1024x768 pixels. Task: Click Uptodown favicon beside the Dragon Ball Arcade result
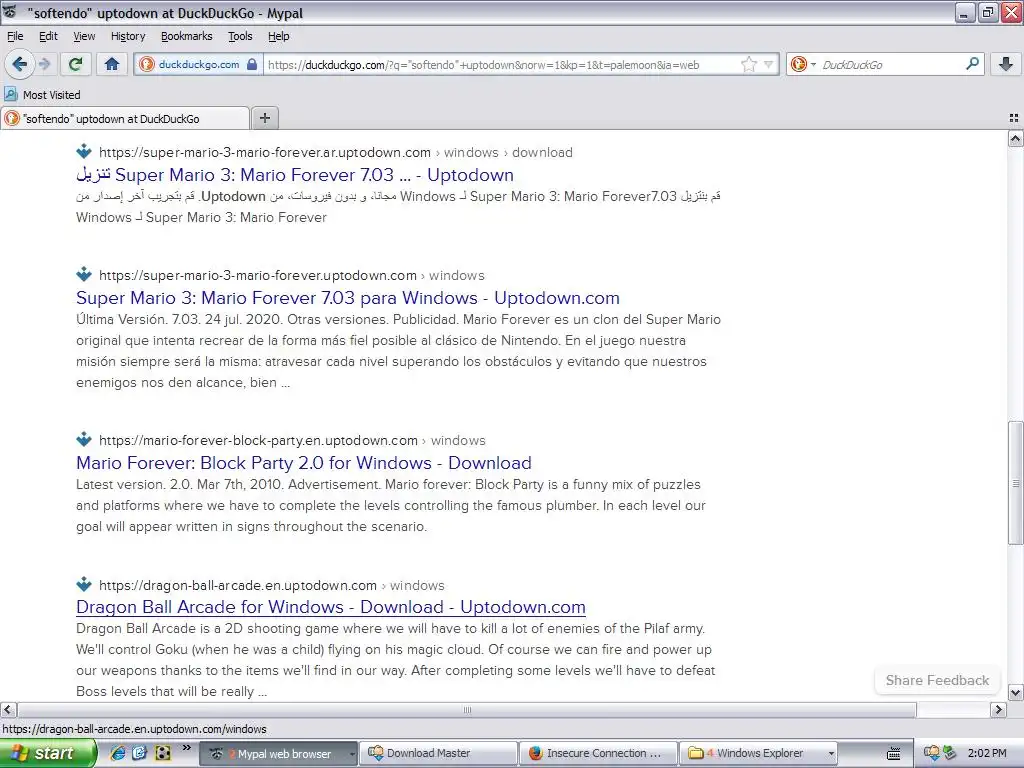[84, 584]
